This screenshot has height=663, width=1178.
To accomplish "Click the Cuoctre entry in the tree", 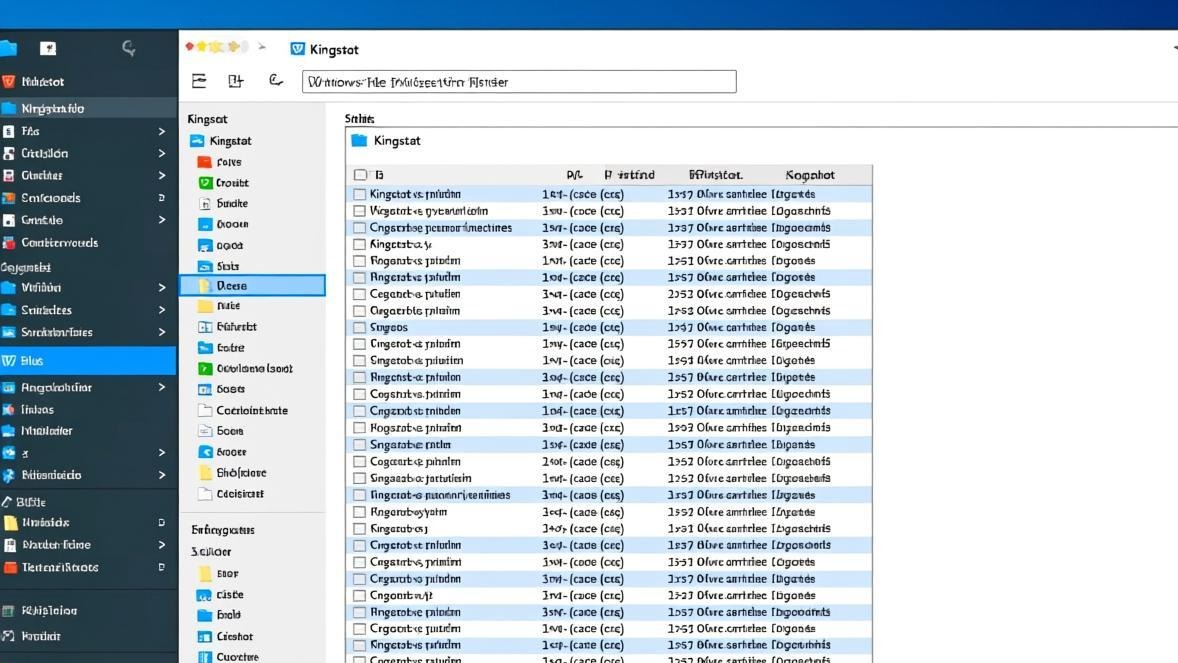I will 237,656.
